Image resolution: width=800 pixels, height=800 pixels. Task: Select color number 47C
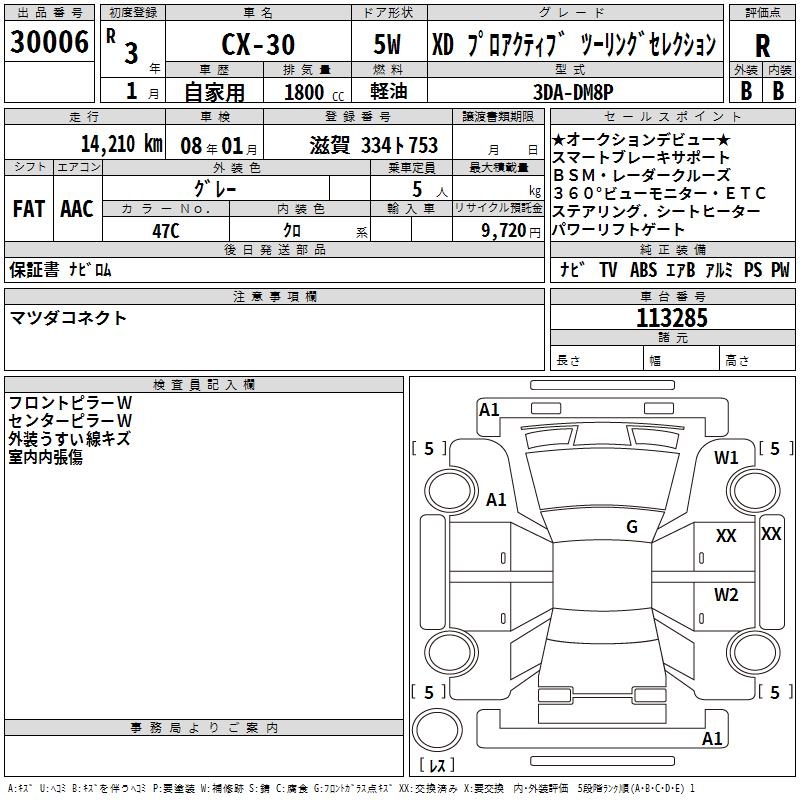click(166, 231)
